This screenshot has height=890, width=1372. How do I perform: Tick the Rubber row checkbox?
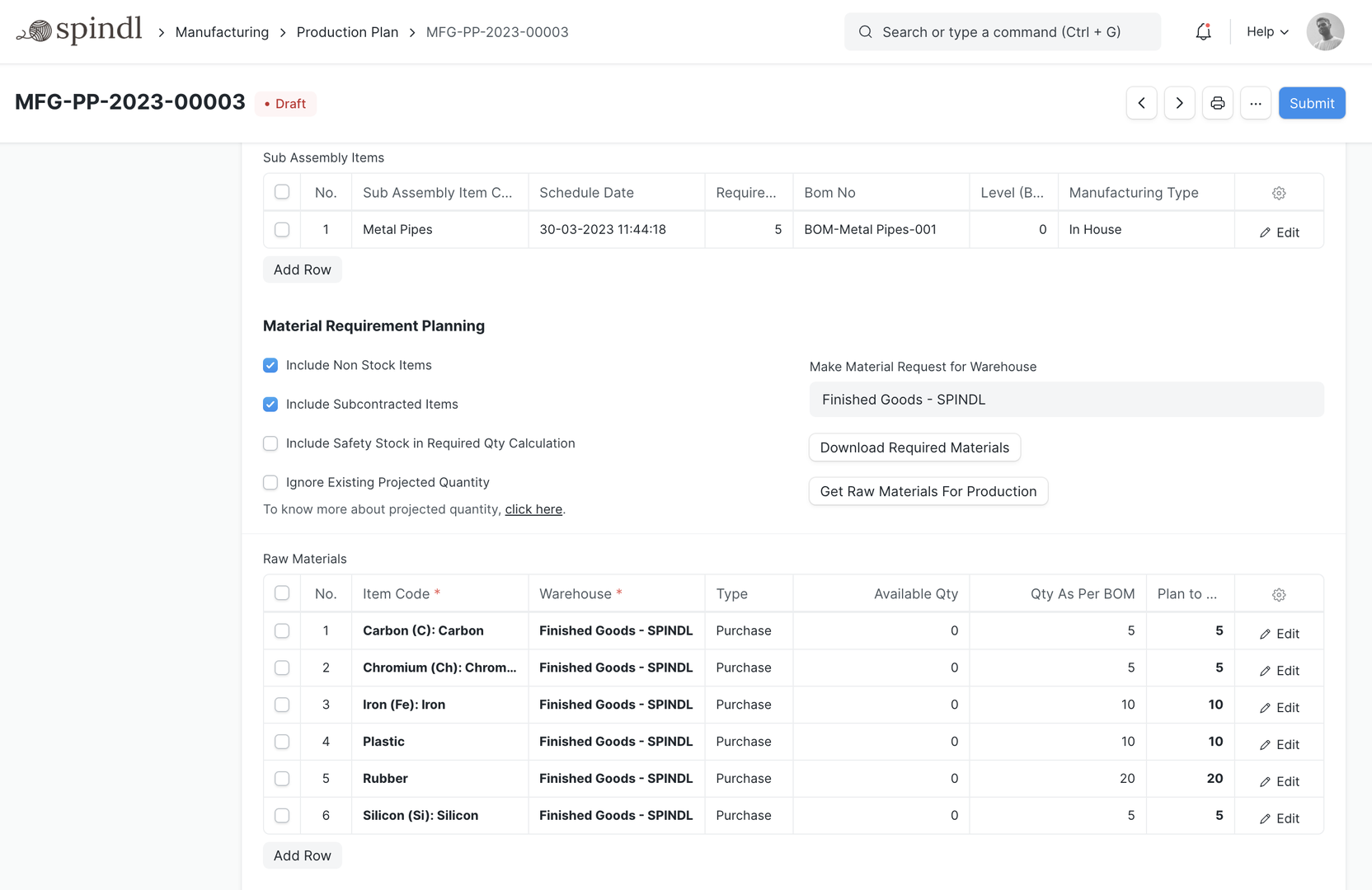[x=282, y=779]
